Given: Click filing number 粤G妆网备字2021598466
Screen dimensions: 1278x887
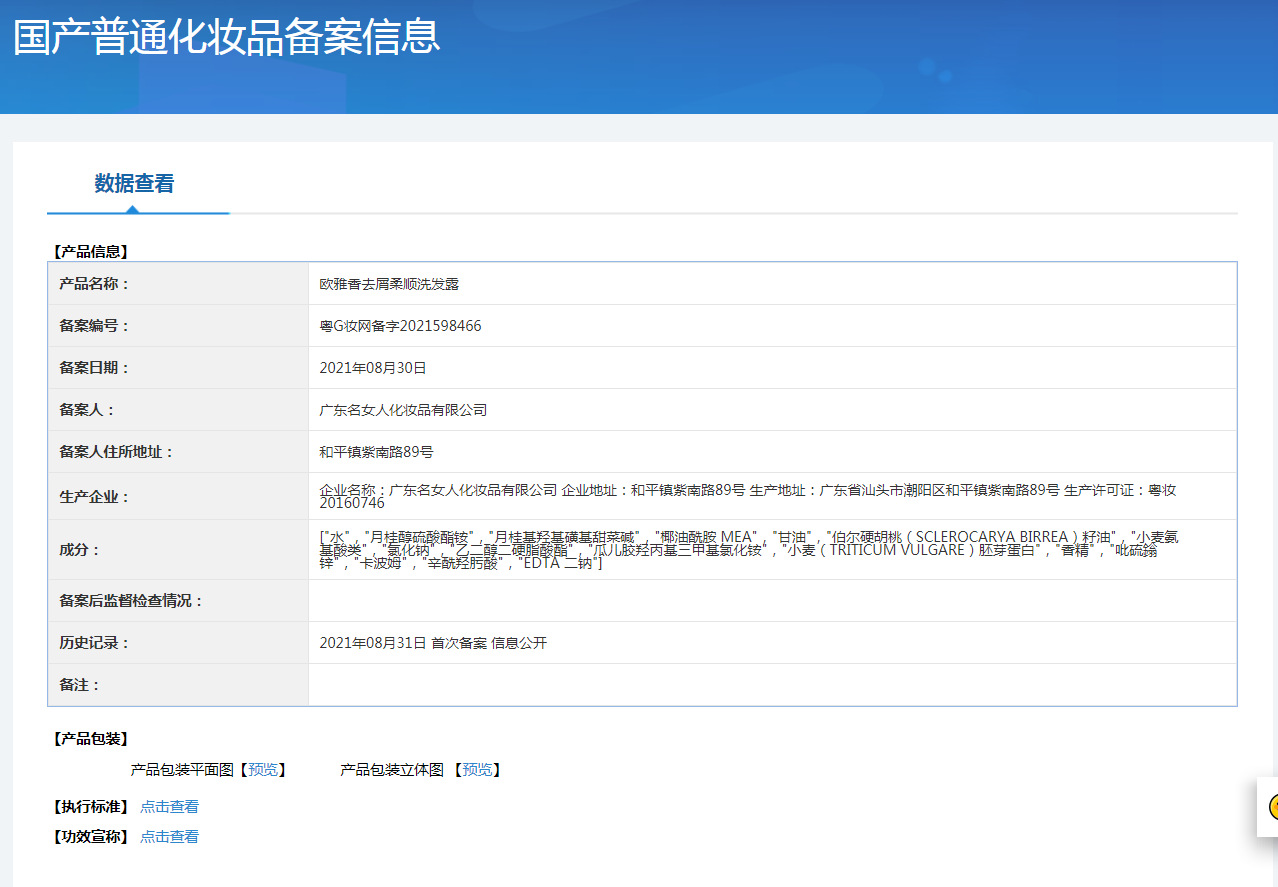Looking at the screenshot, I should pos(400,325).
